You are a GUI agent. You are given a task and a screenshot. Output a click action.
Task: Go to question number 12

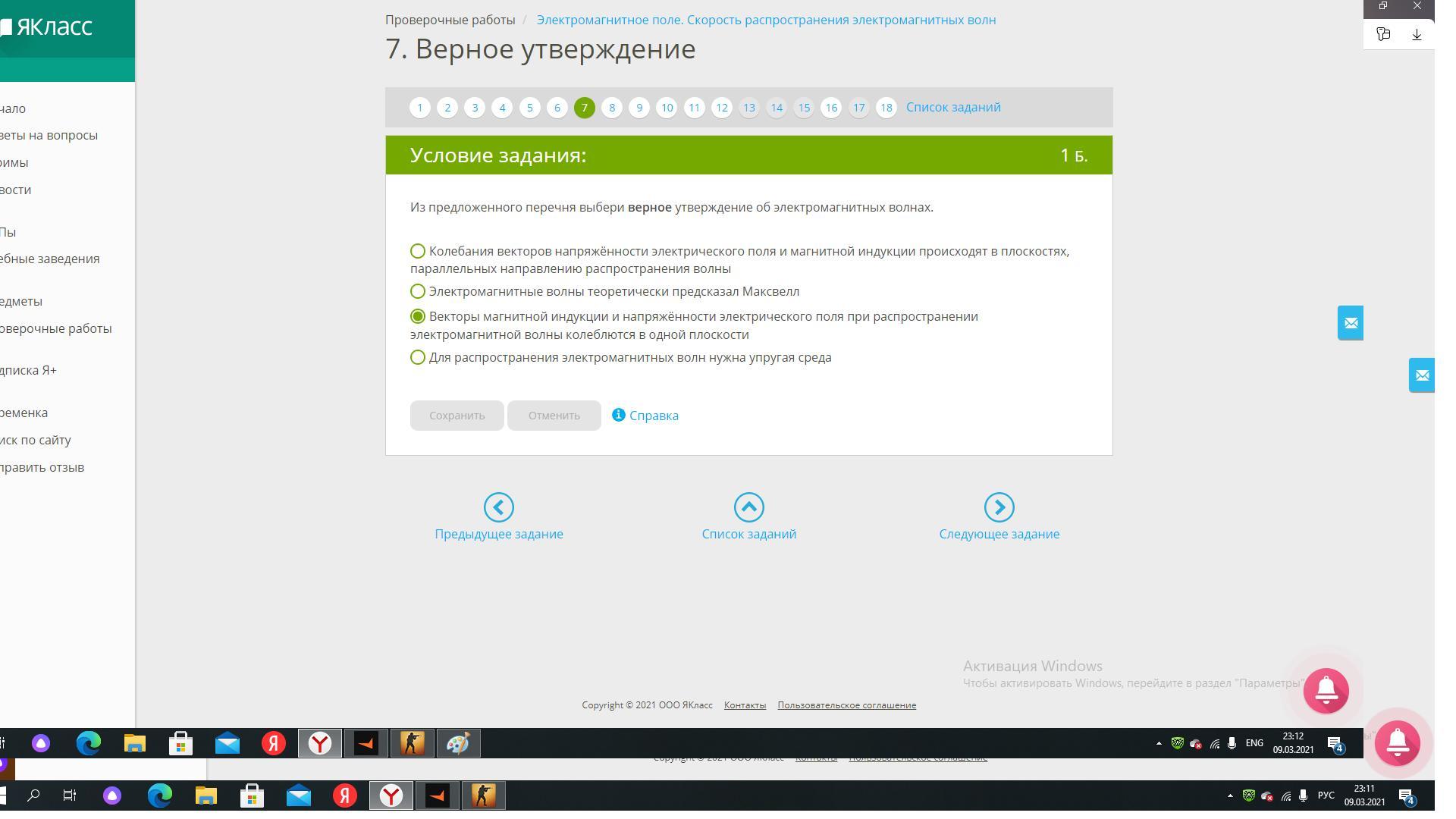point(721,108)
